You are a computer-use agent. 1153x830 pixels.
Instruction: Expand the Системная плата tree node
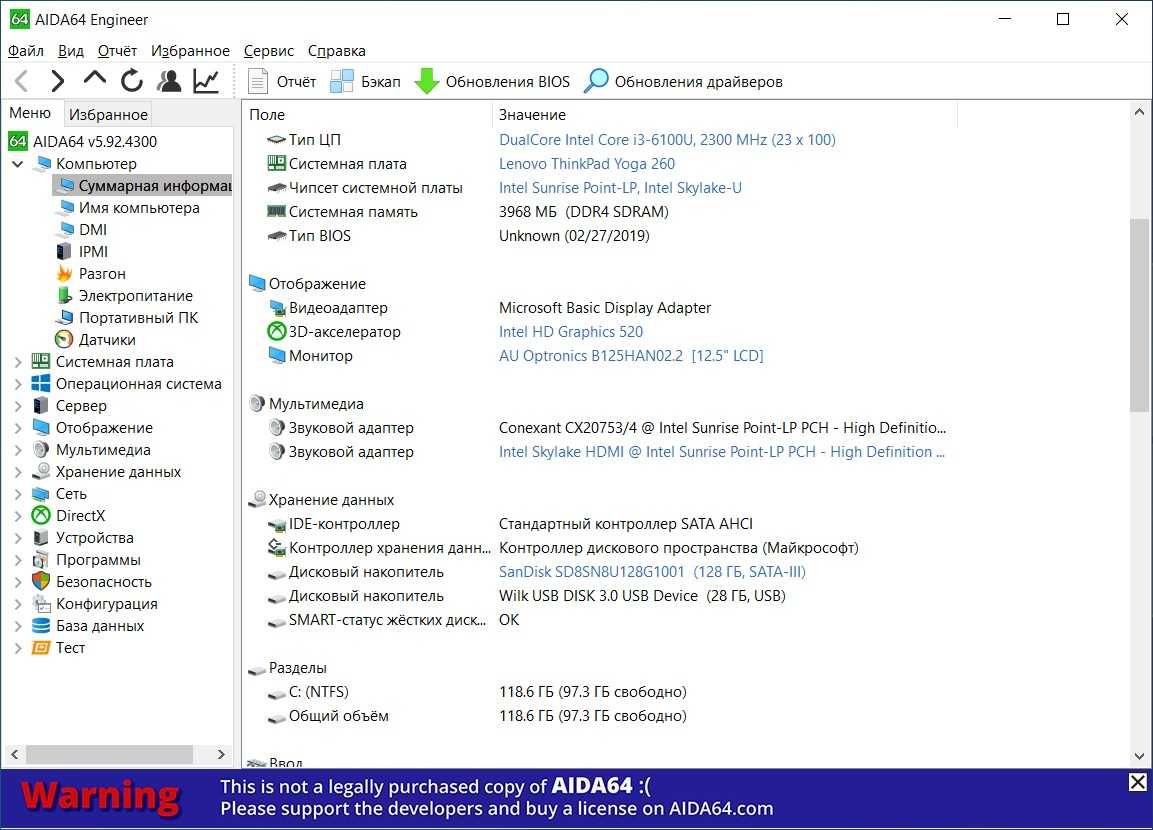coord(18,362)
